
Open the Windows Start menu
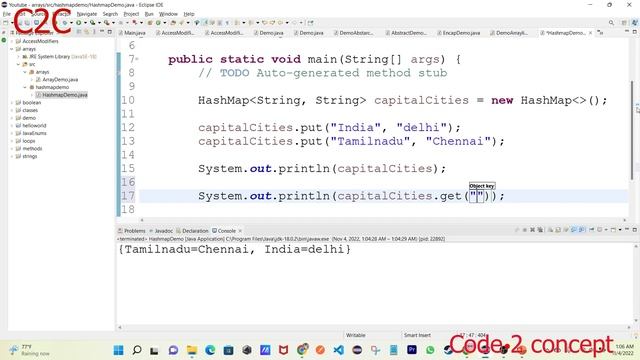[x=118, y=350]
